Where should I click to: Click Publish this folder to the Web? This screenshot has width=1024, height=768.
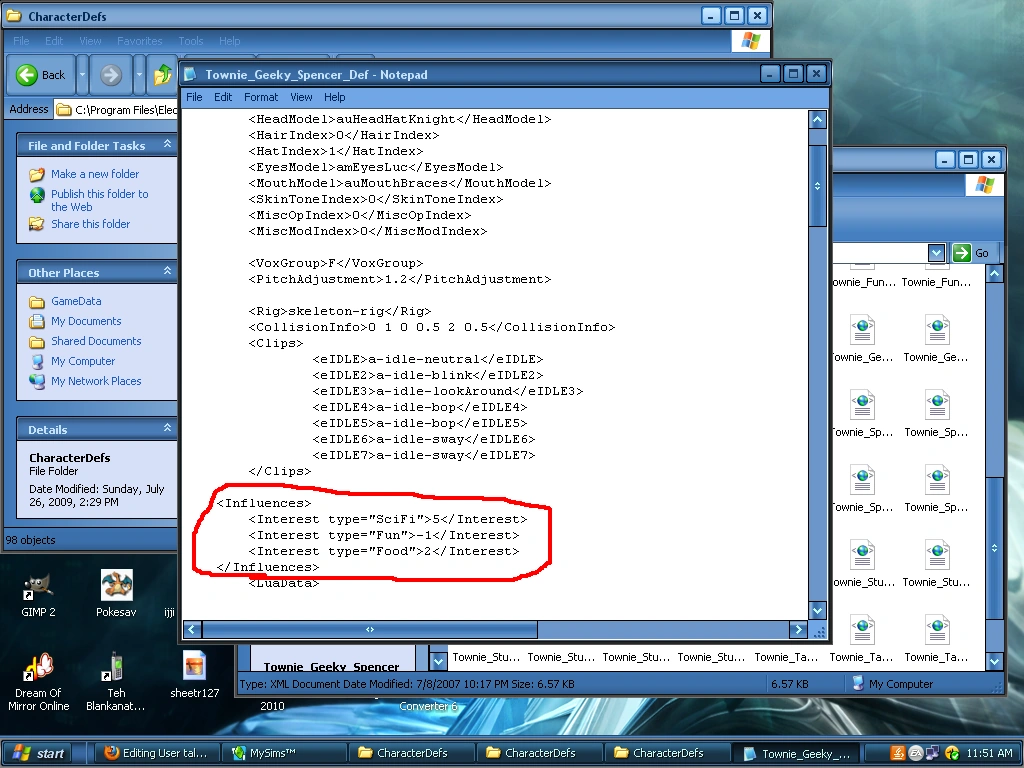point(100,200)
